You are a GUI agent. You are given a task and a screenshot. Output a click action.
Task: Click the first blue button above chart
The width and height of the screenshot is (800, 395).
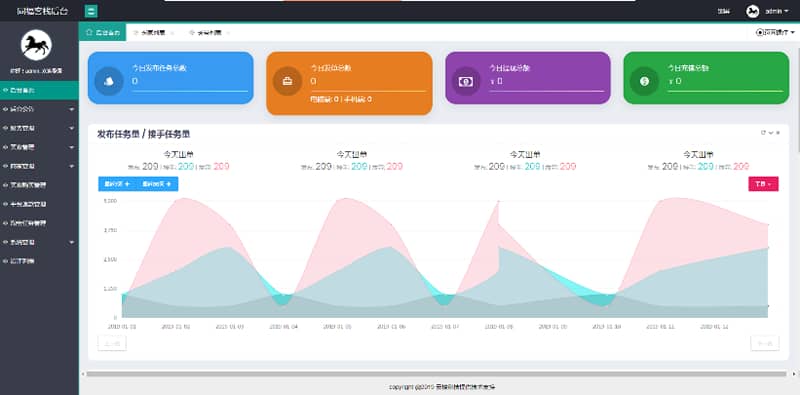click(x=117, y=184)
